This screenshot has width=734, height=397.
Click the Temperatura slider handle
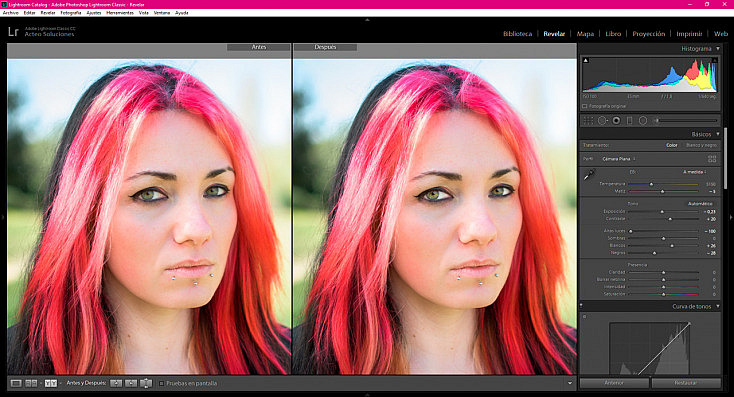click(x=651, y=184)
